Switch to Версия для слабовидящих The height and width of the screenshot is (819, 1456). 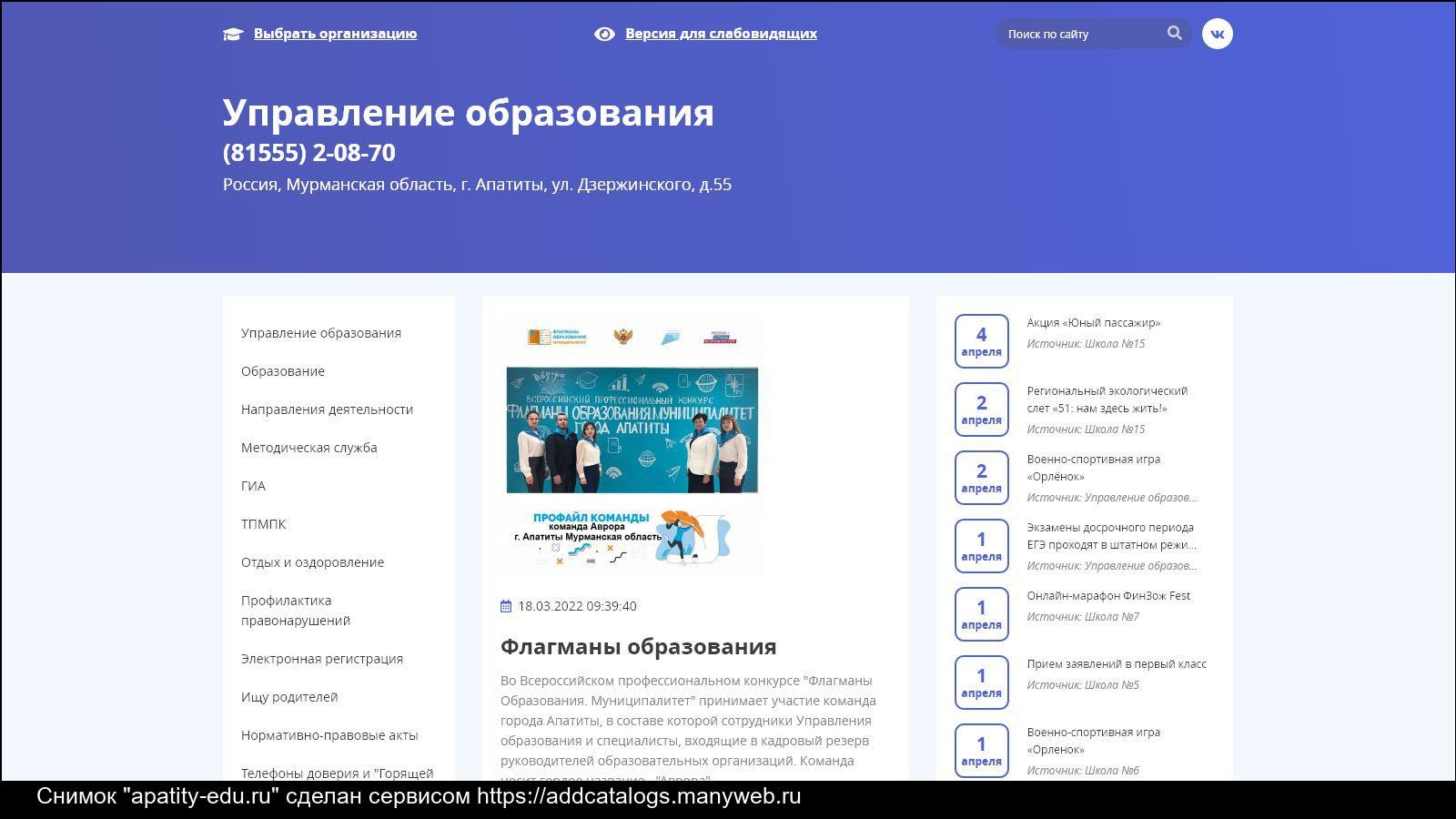coord(721,34)
